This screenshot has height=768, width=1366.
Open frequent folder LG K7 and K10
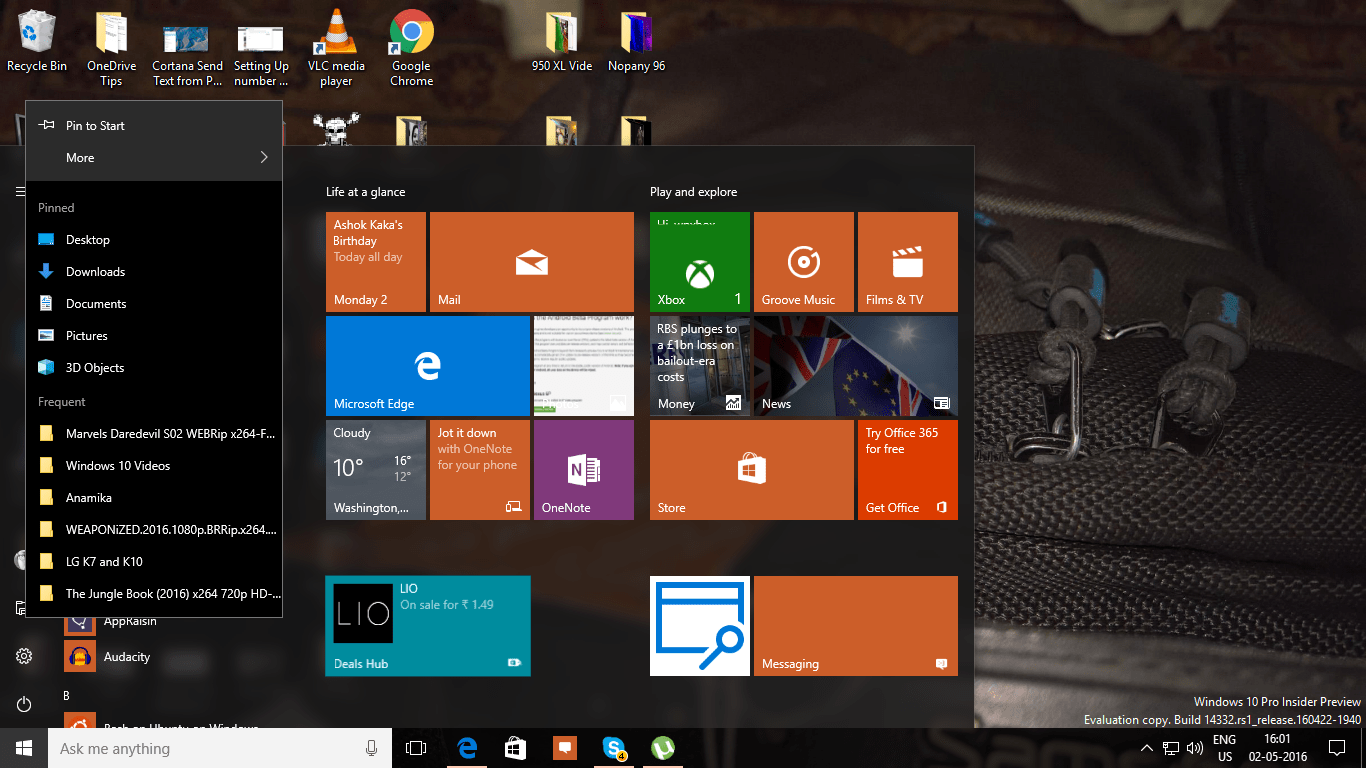[154, 561]
